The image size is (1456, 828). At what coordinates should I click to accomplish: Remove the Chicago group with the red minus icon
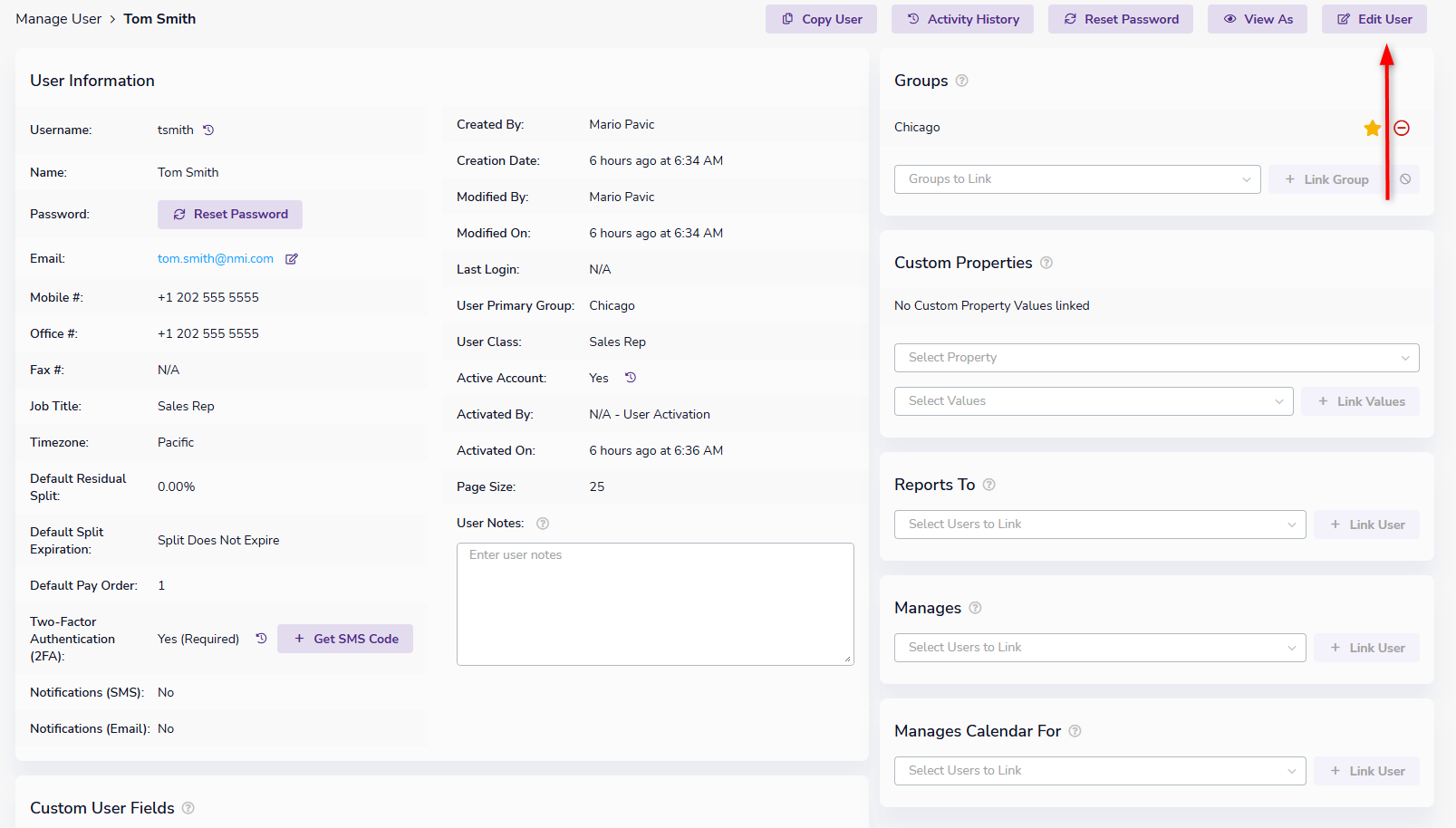coord(1402,128)
